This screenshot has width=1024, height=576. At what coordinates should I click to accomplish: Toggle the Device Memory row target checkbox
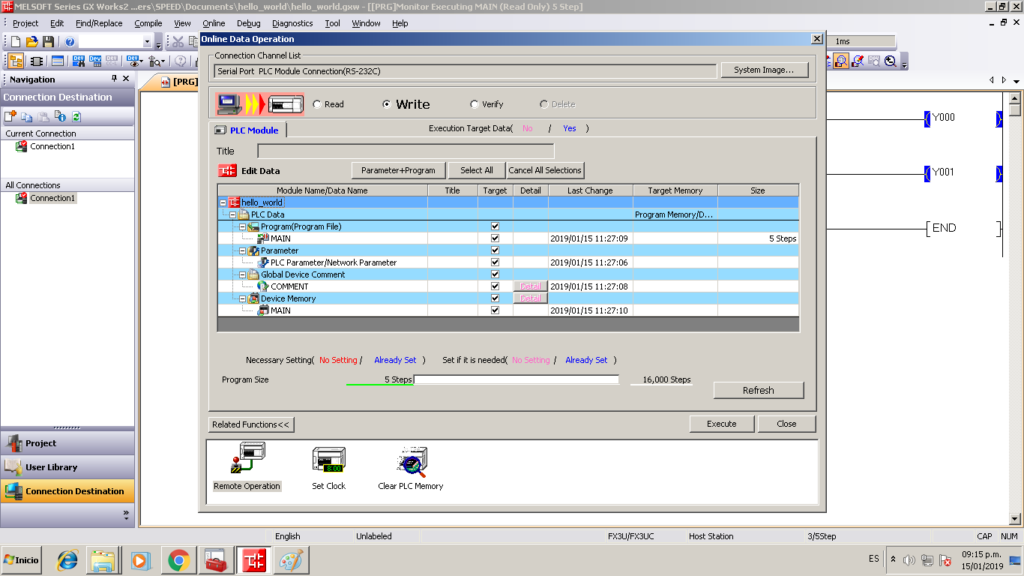tap(495, 298)
